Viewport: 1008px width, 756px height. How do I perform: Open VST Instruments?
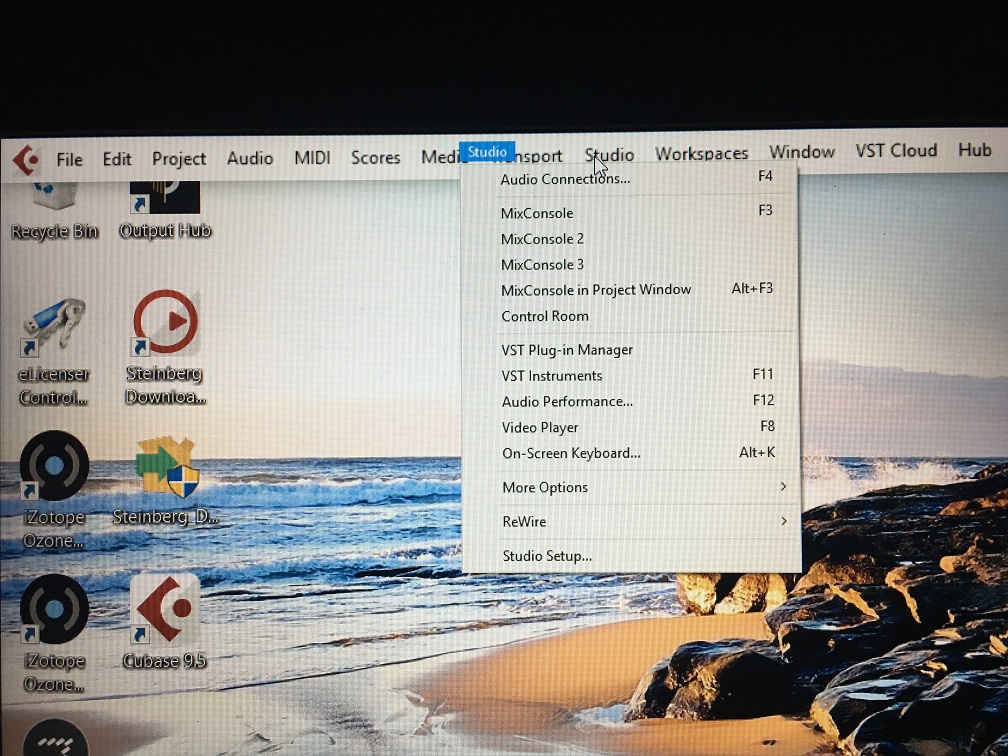[631, 375]
